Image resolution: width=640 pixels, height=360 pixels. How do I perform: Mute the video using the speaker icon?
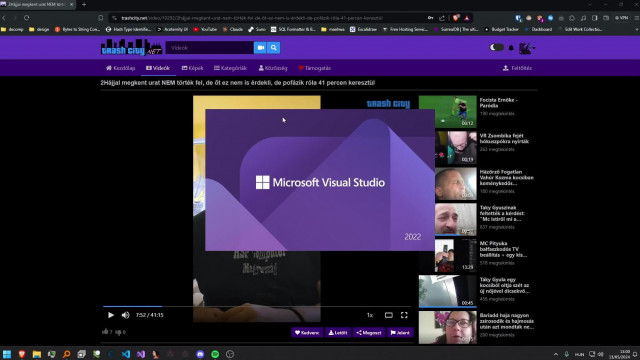pyautogui.click(x=125, y=315)
